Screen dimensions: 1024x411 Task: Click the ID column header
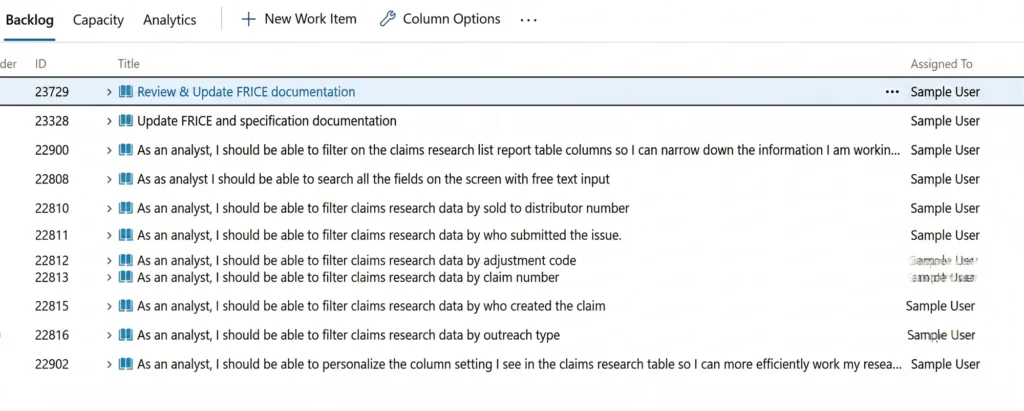[x=41, y=64]
